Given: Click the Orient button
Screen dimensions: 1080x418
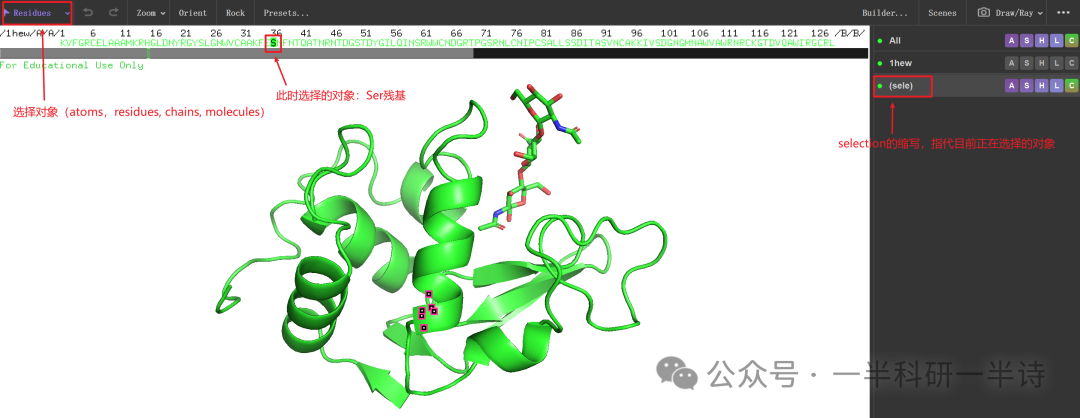Looking at the screenshot, I should coord(193,13).
